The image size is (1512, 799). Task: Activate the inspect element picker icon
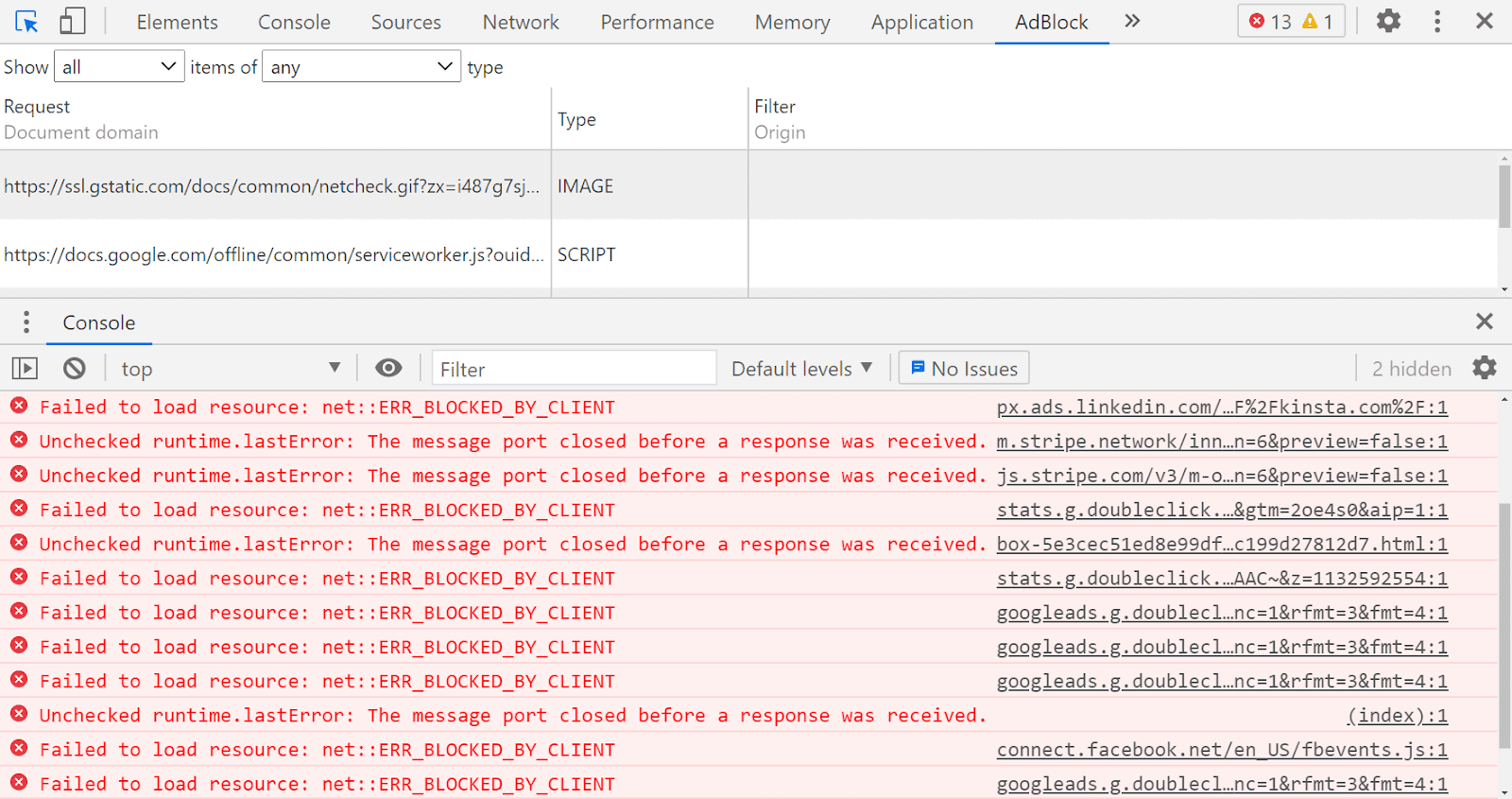(x=26, y=22)
